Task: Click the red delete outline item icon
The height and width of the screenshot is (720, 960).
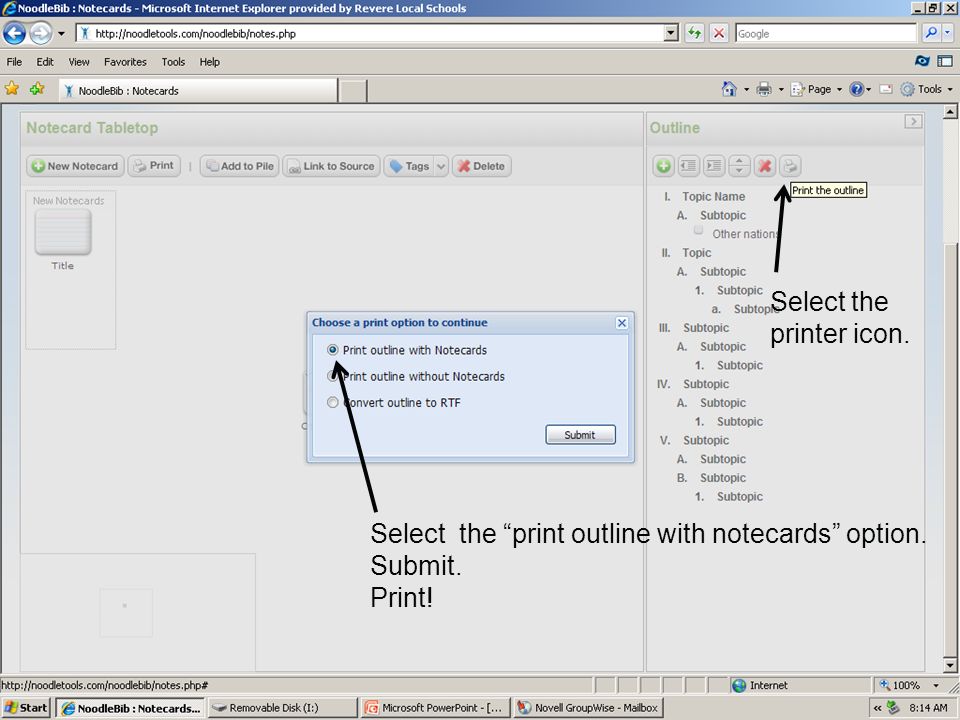Action: (x=764, y=165)
